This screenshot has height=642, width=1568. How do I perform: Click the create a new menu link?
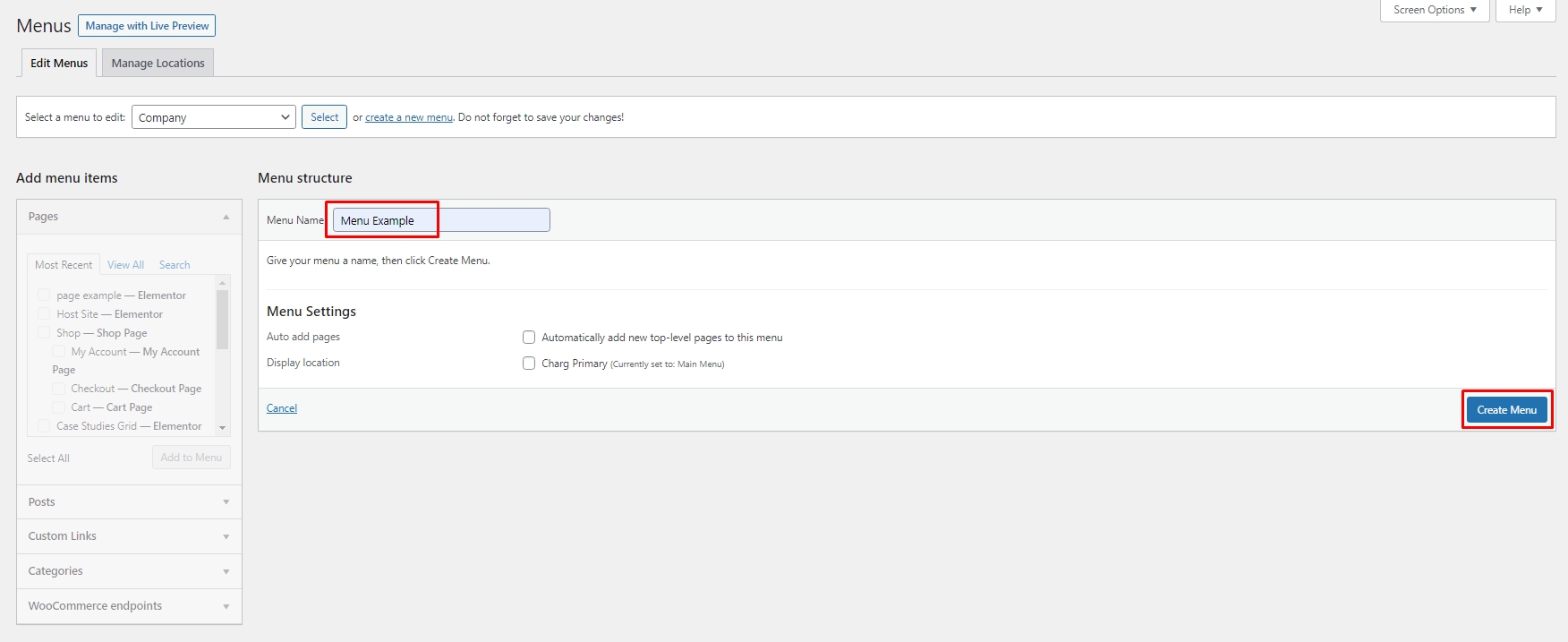coord(408,117)
